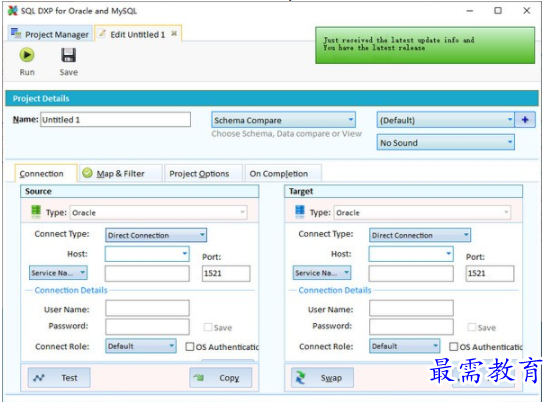Click the Swap button
Image resolution: width=551 pixels, height=402 pixels.
(x=323, y=378)
